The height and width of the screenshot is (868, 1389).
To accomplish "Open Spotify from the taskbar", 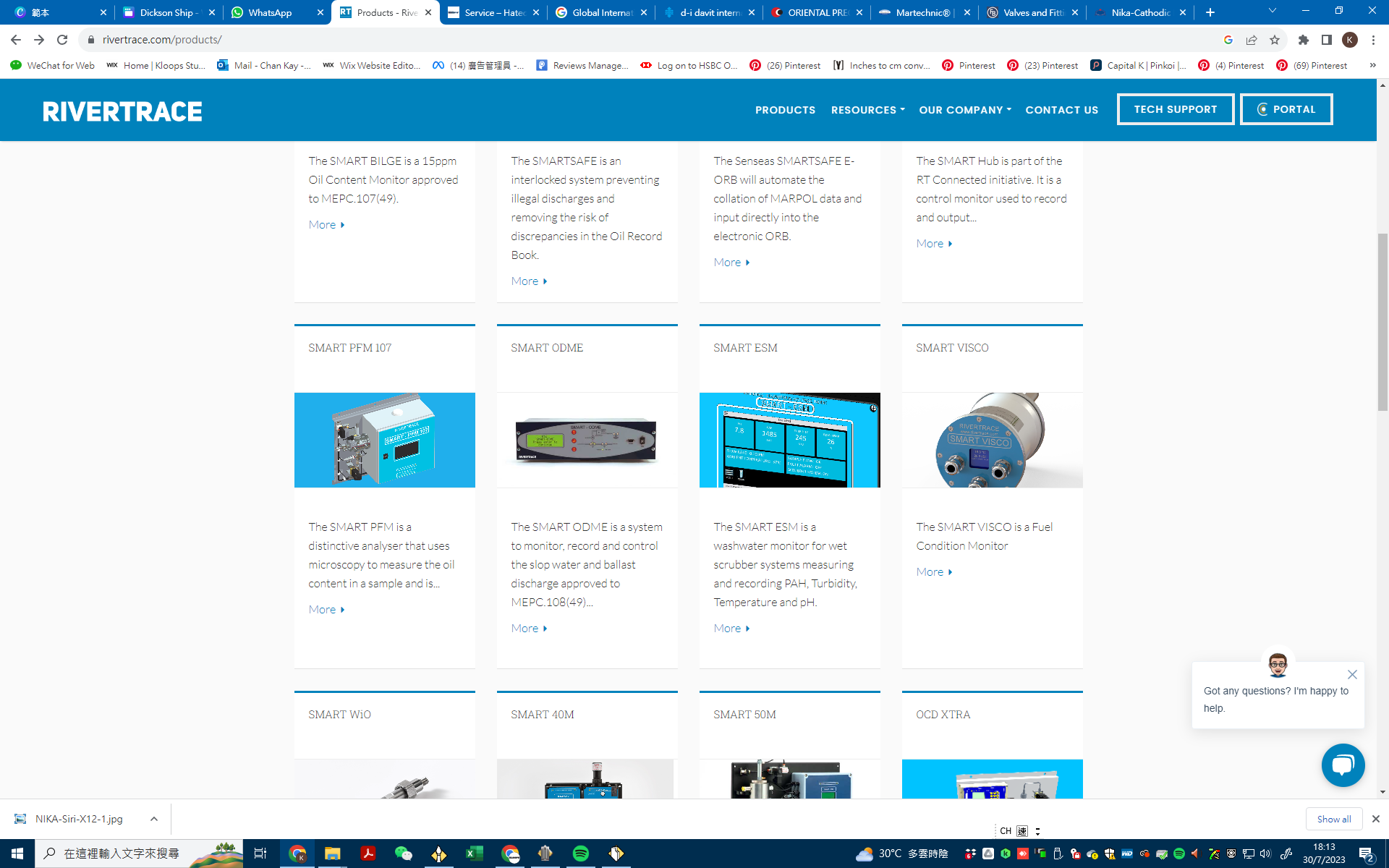I will click(580, 854).
